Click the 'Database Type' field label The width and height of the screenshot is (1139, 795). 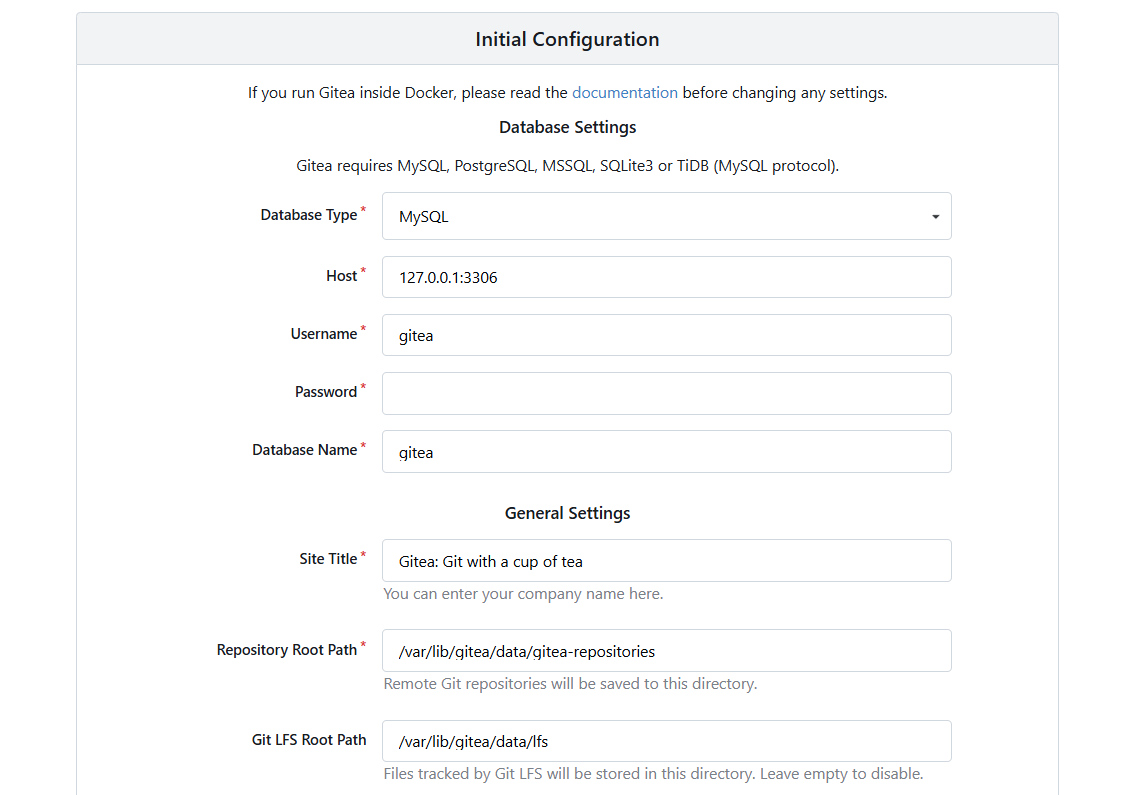(x=308, y=215)
